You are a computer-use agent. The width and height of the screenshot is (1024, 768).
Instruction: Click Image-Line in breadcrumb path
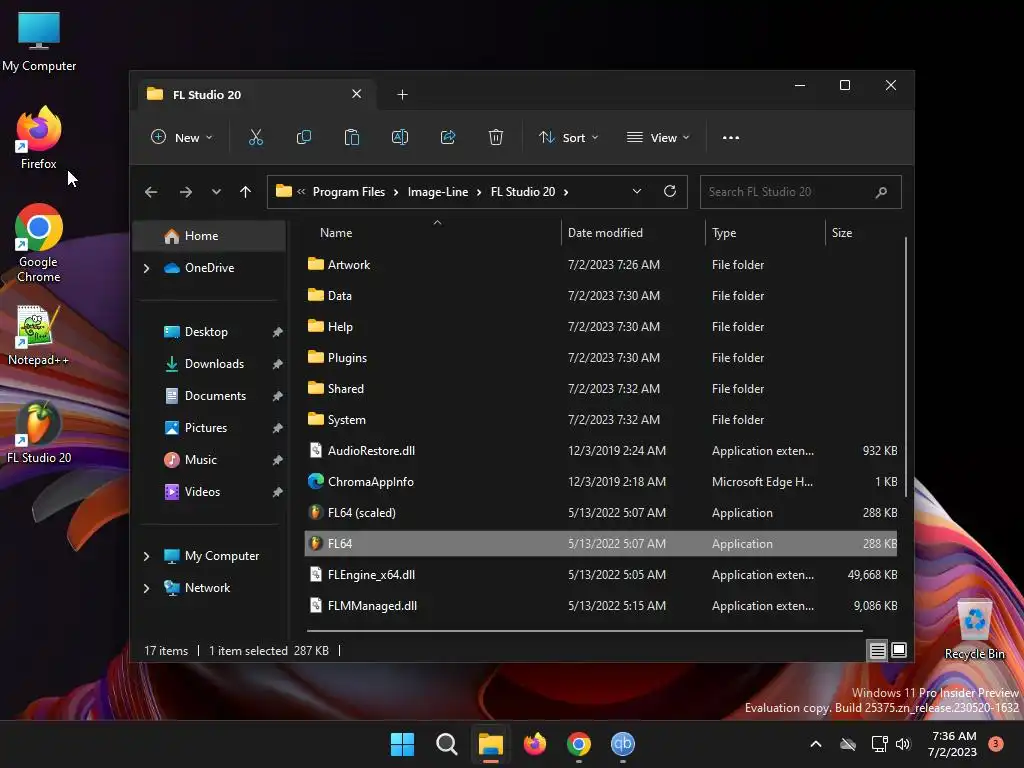438,192
